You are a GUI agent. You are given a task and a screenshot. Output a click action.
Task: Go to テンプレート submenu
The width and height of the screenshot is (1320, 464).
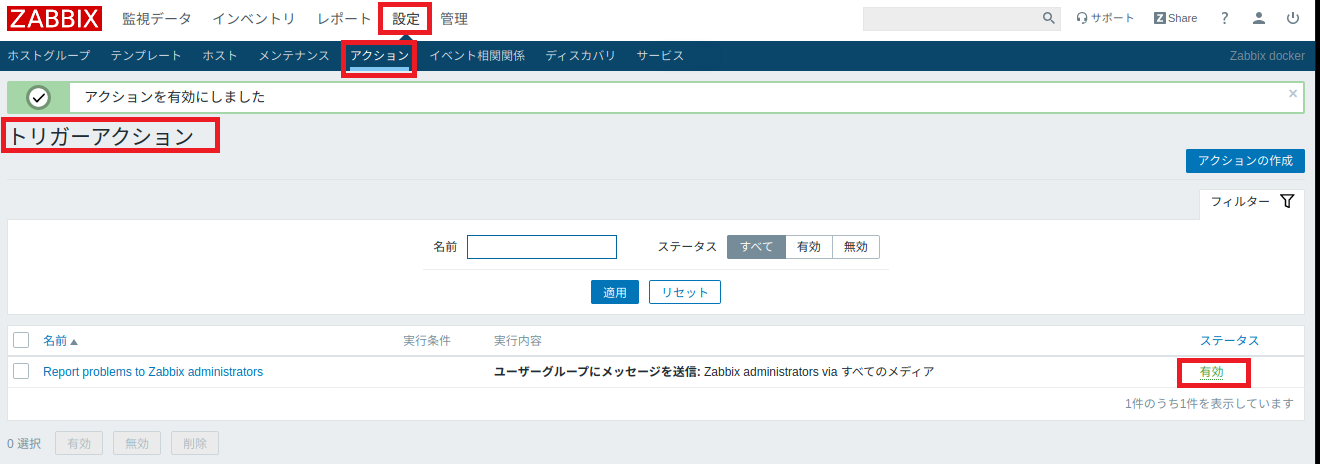(x=146, y=56)
